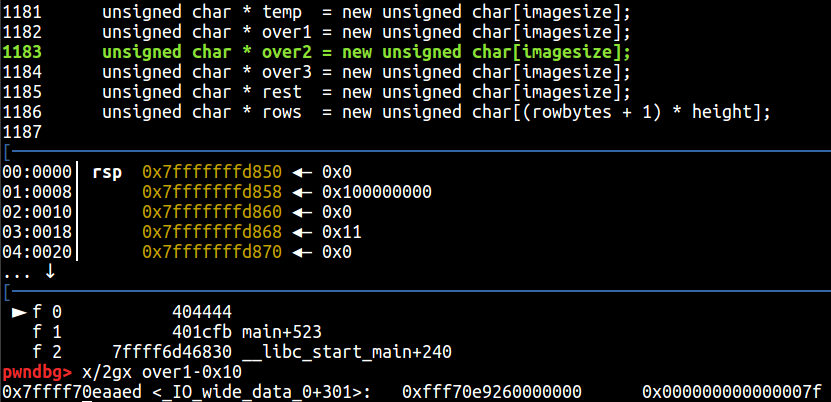The image size is (831, 402).
Task: Click the red pwndbg prompt
Action: [x=27, y=371]
